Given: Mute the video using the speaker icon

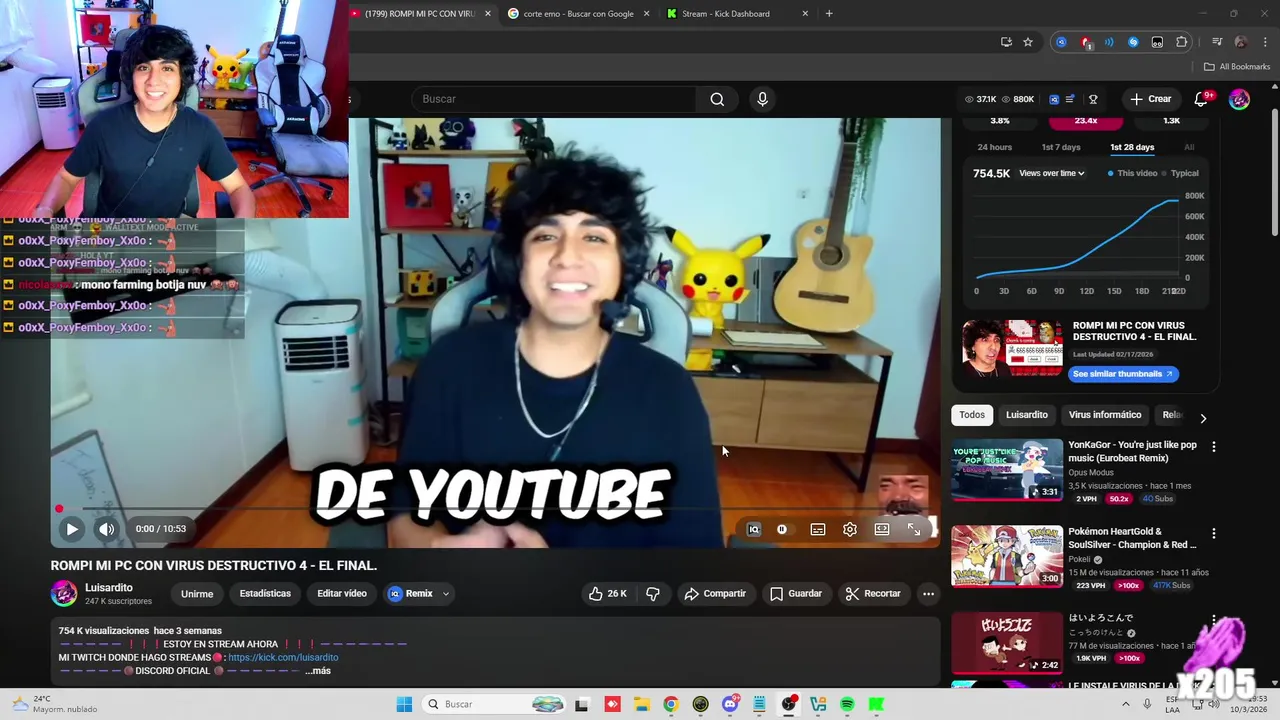Looking at the screenshot, I should 106,529.
